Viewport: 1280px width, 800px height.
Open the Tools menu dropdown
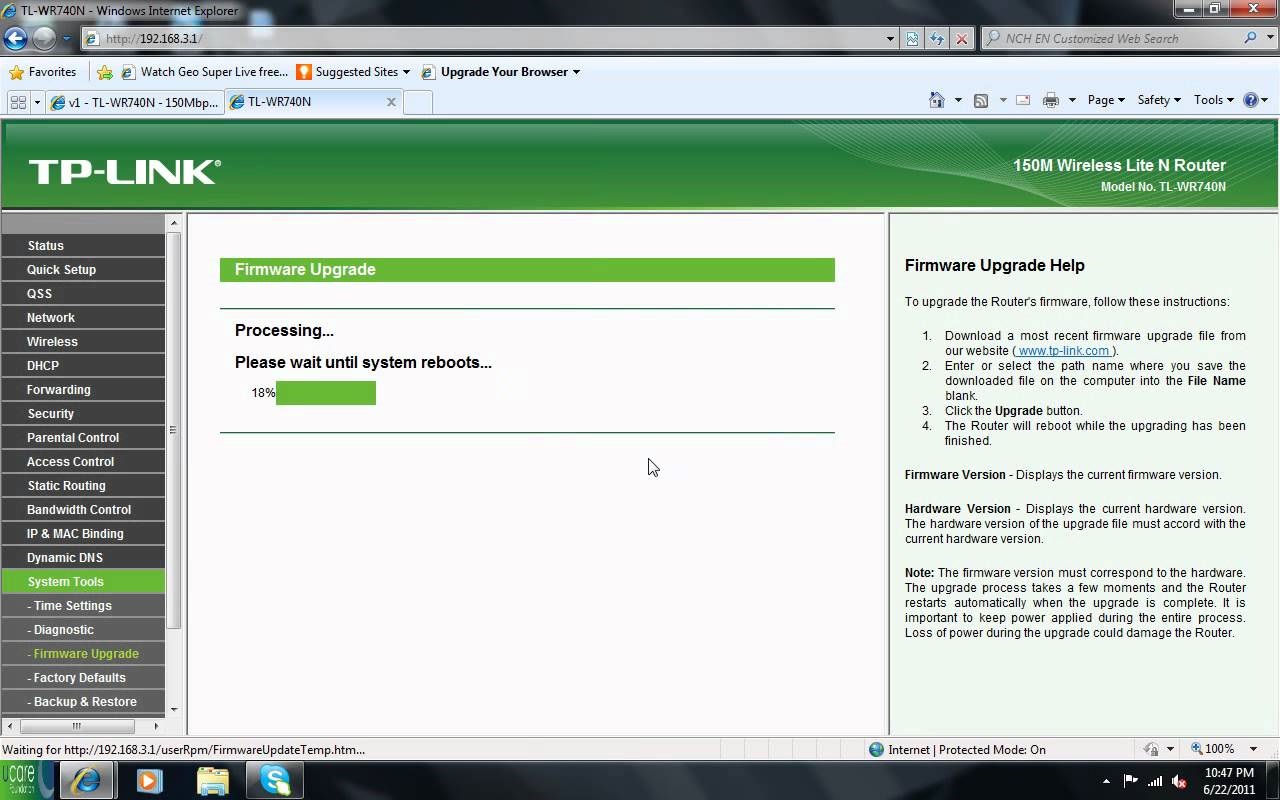(x=1214, y=100)
